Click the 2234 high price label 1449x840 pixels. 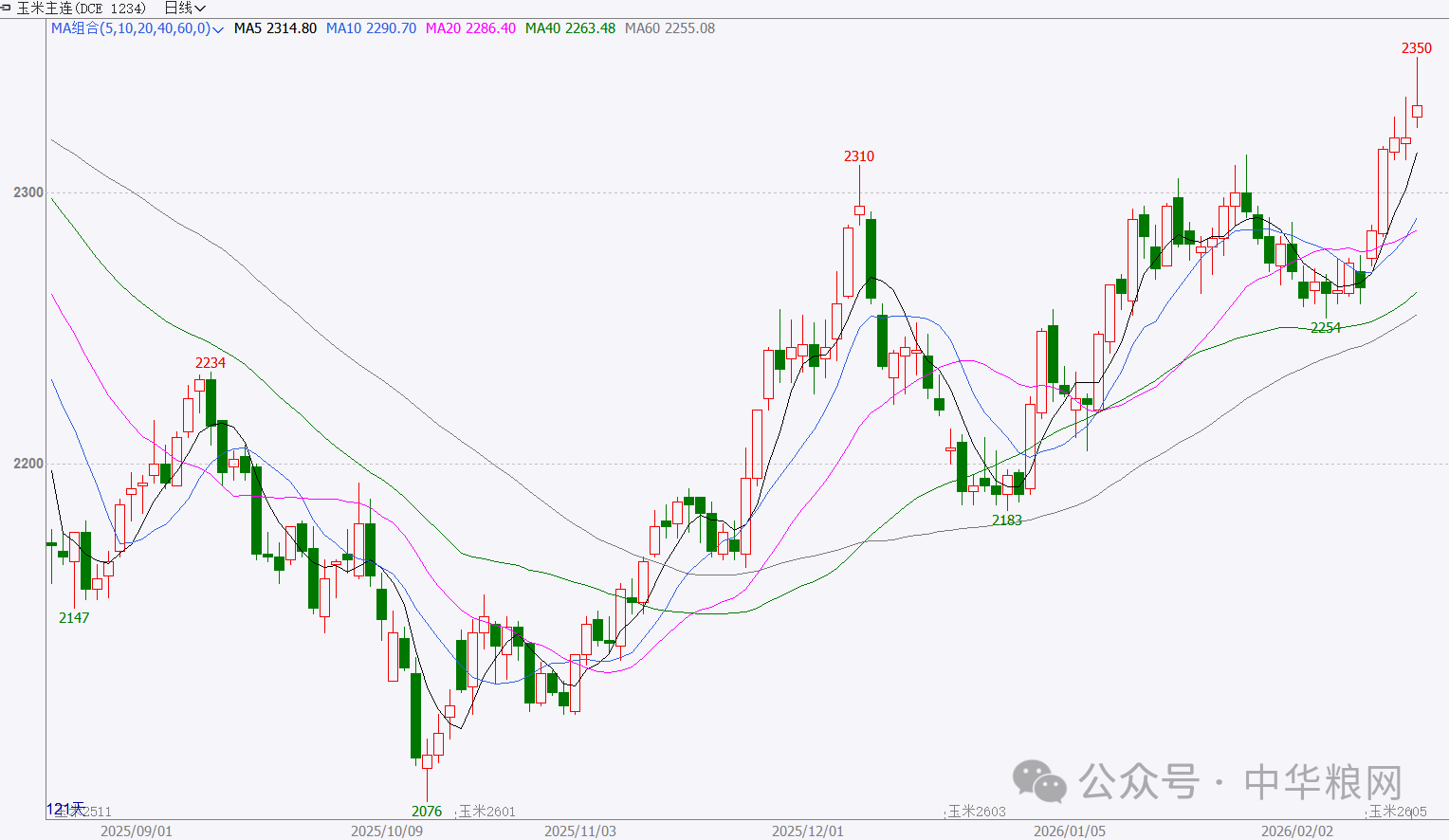click(x=211, y=363)
